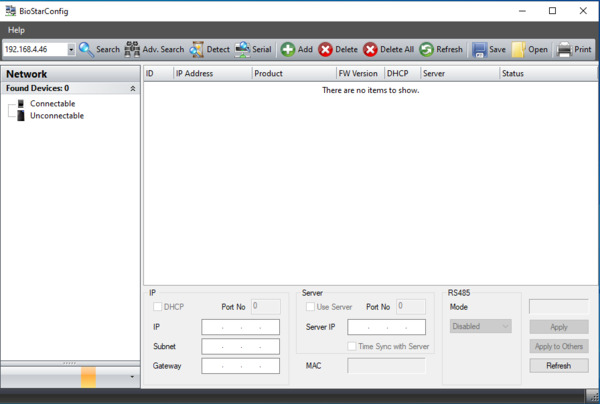Click the Server Port No field
This screenshot has height=404, width=600.
click(411, 306)
